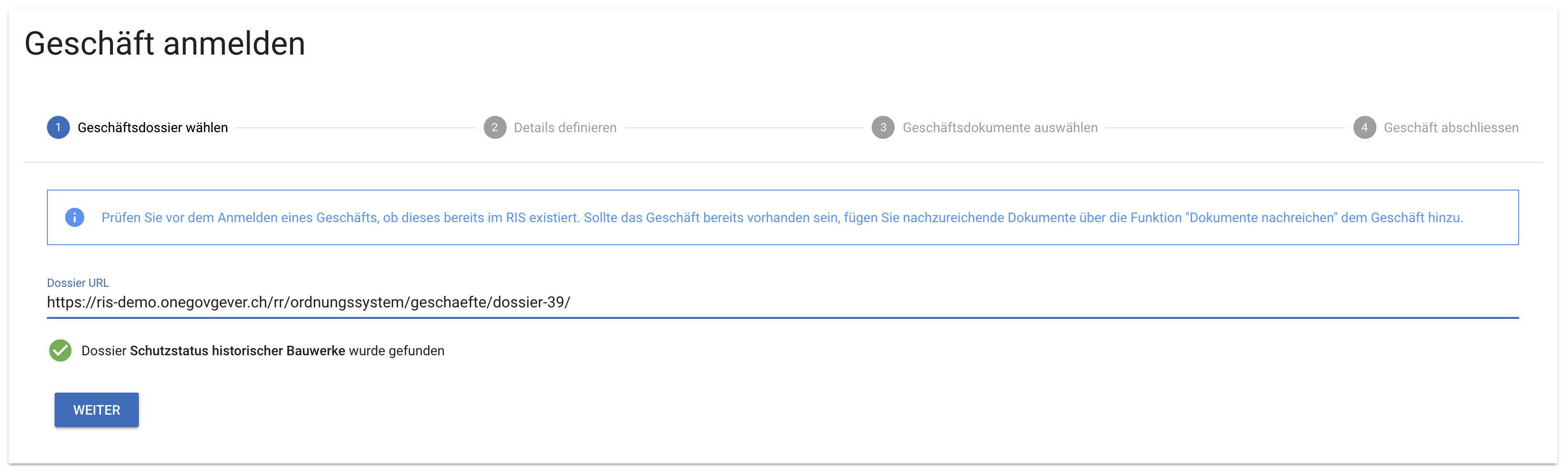Image resolution: width=1568 pixels, height=474 pixels.
Task: Click the step 4 number circle
Action: pyautogui.click(x=1364, y=128)
